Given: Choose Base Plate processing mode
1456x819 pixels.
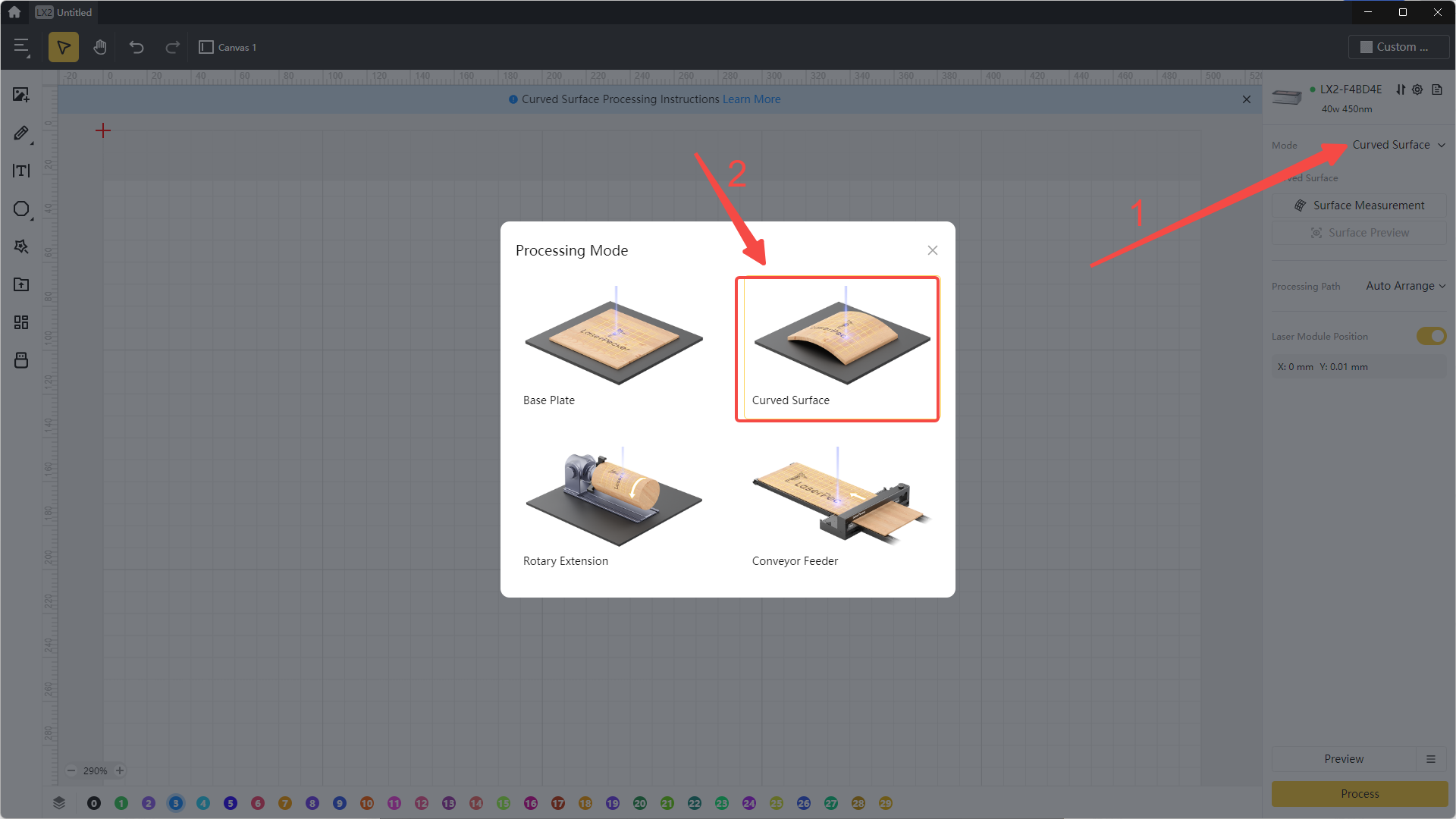Looking at the screenshot, I should pyautogui.click(x=613, y=346).
